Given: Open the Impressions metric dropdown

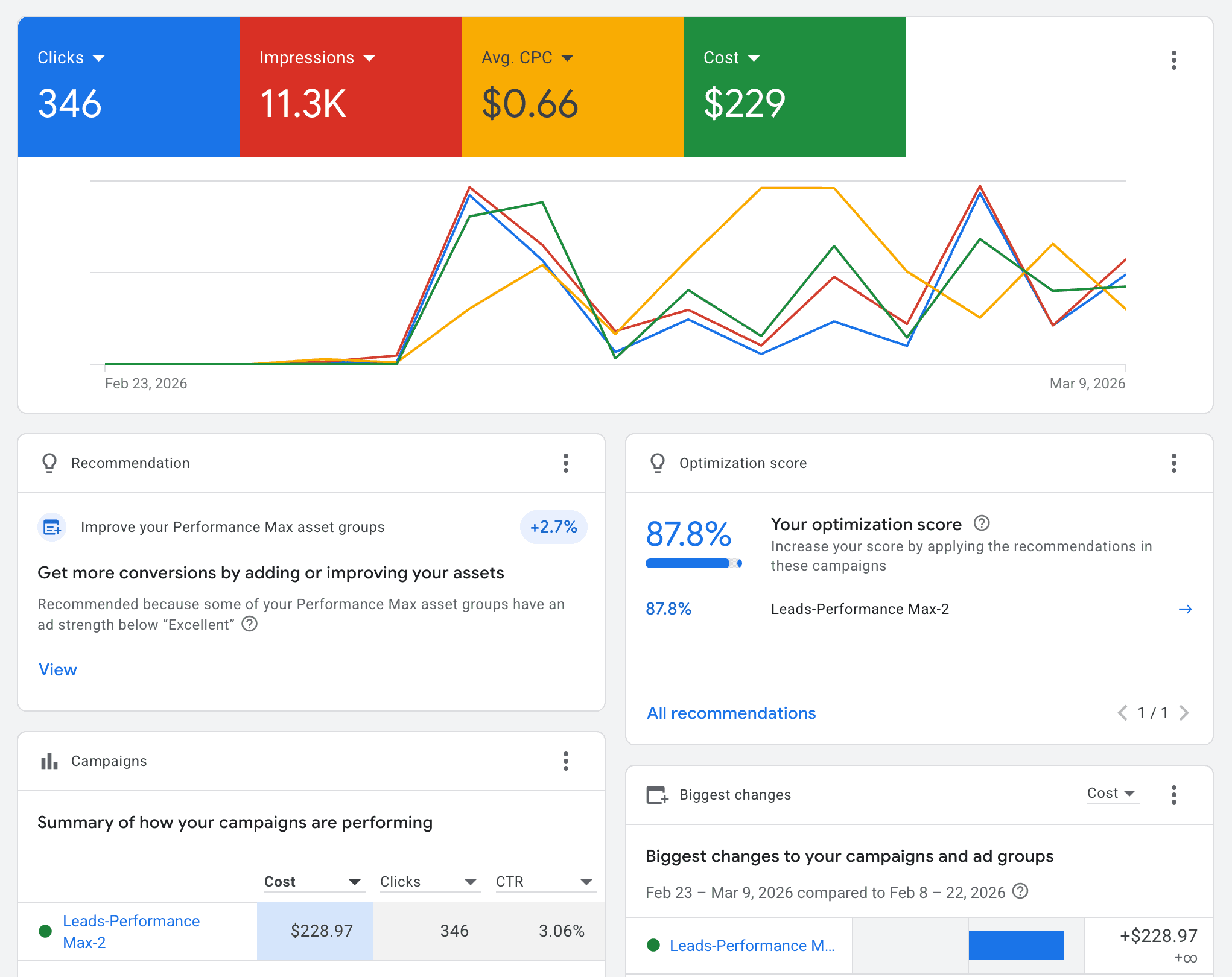Looking at the screenshot, I should [x=370, y=57].
